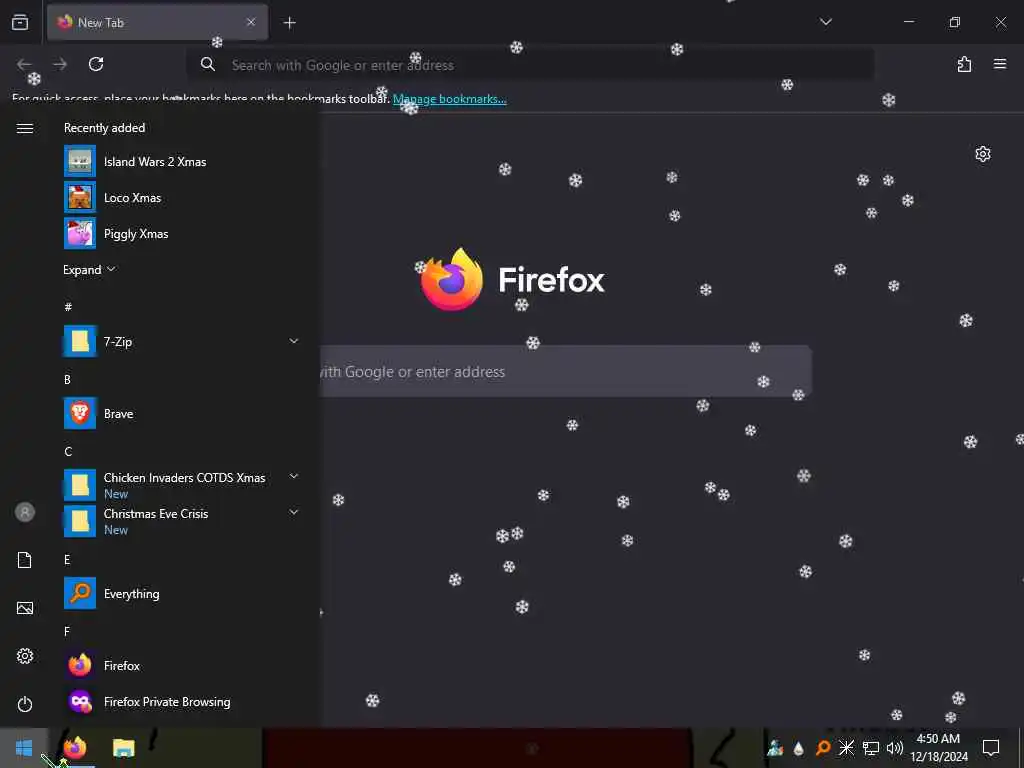This screenshot has height=768, width=1024.
Task: Launch Brave browser from Start menu
Action: 181,413
